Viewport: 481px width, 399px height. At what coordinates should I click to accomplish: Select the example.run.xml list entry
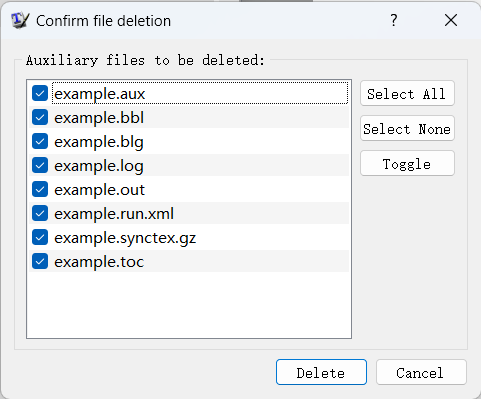click(189, 213)
